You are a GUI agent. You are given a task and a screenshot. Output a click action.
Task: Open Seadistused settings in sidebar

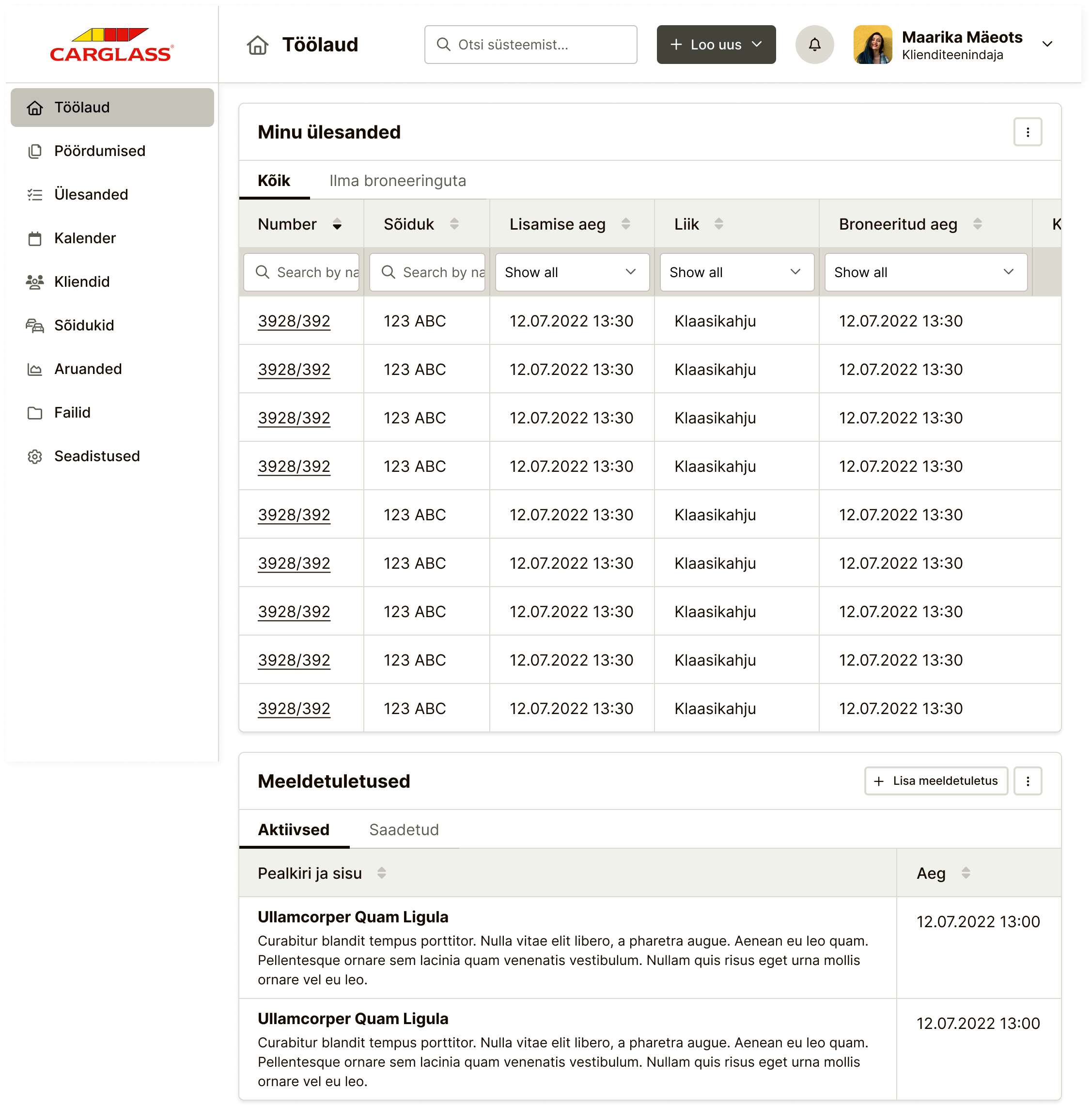click(96, 456)
